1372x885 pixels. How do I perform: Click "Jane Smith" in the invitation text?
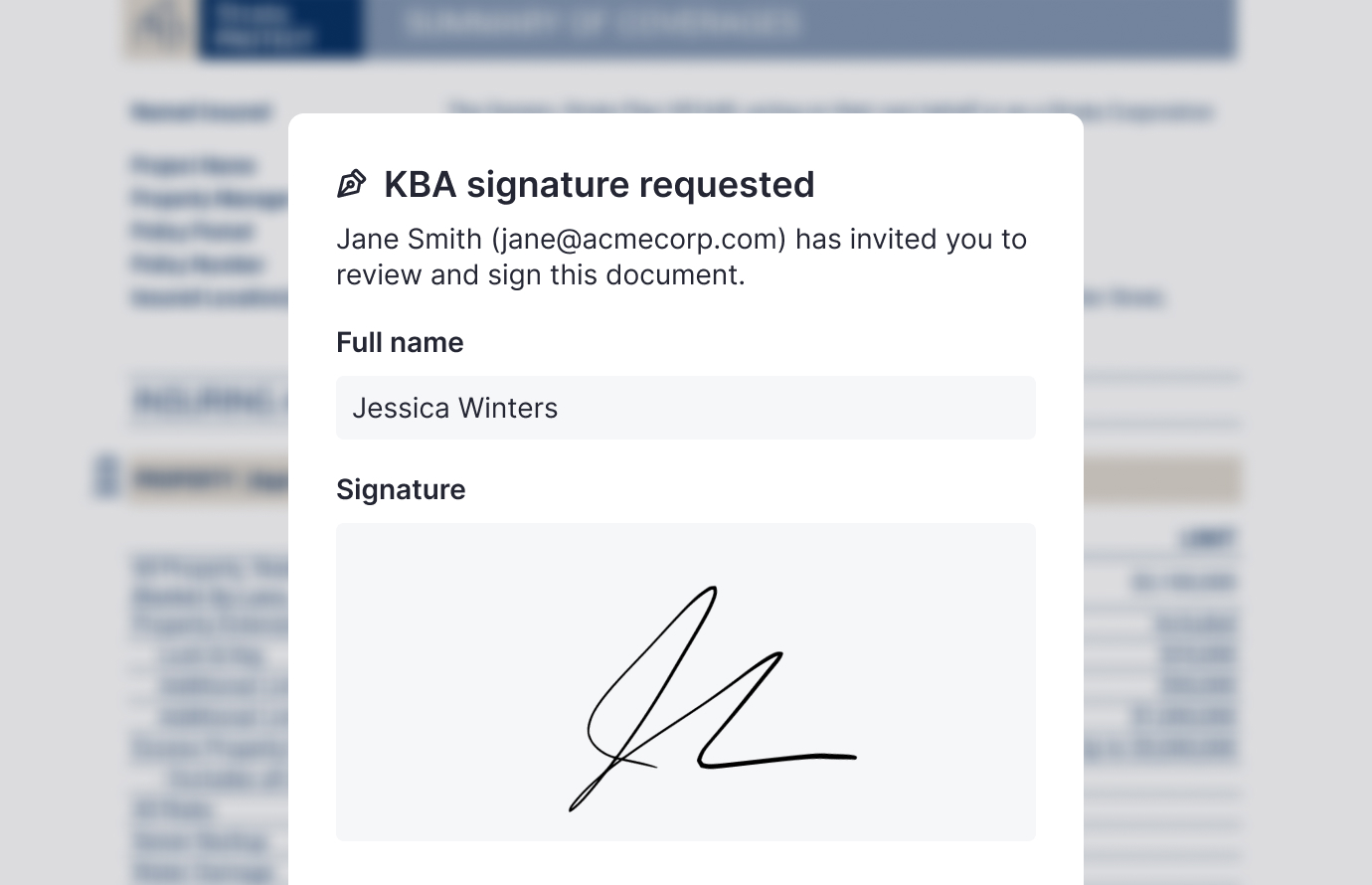409,240
